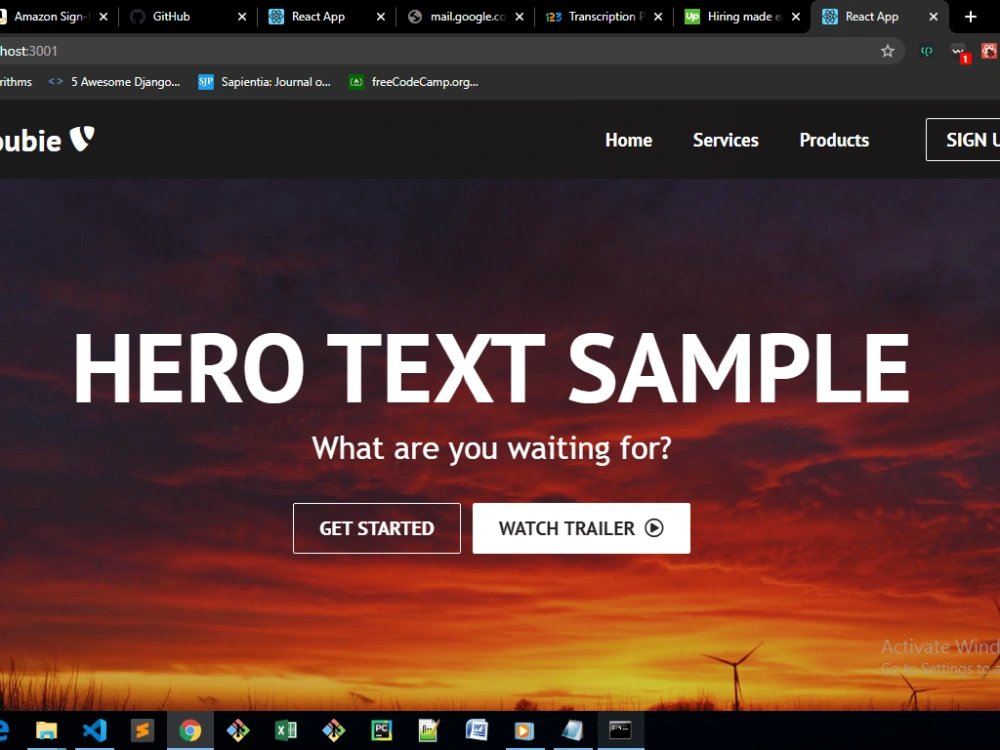This screenshot has height=750, width=1000.
Task: Open the Sapientia Journal bookmark
Action: (x=265, y=82)
